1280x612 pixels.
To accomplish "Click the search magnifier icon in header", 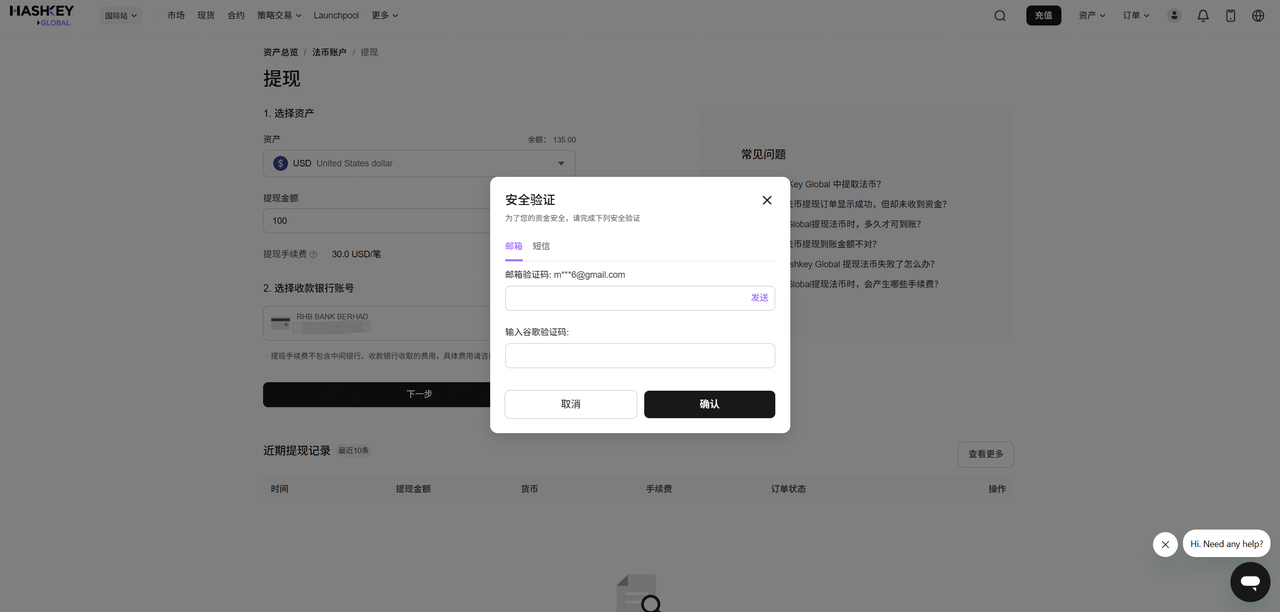I will coord(1000,16).
